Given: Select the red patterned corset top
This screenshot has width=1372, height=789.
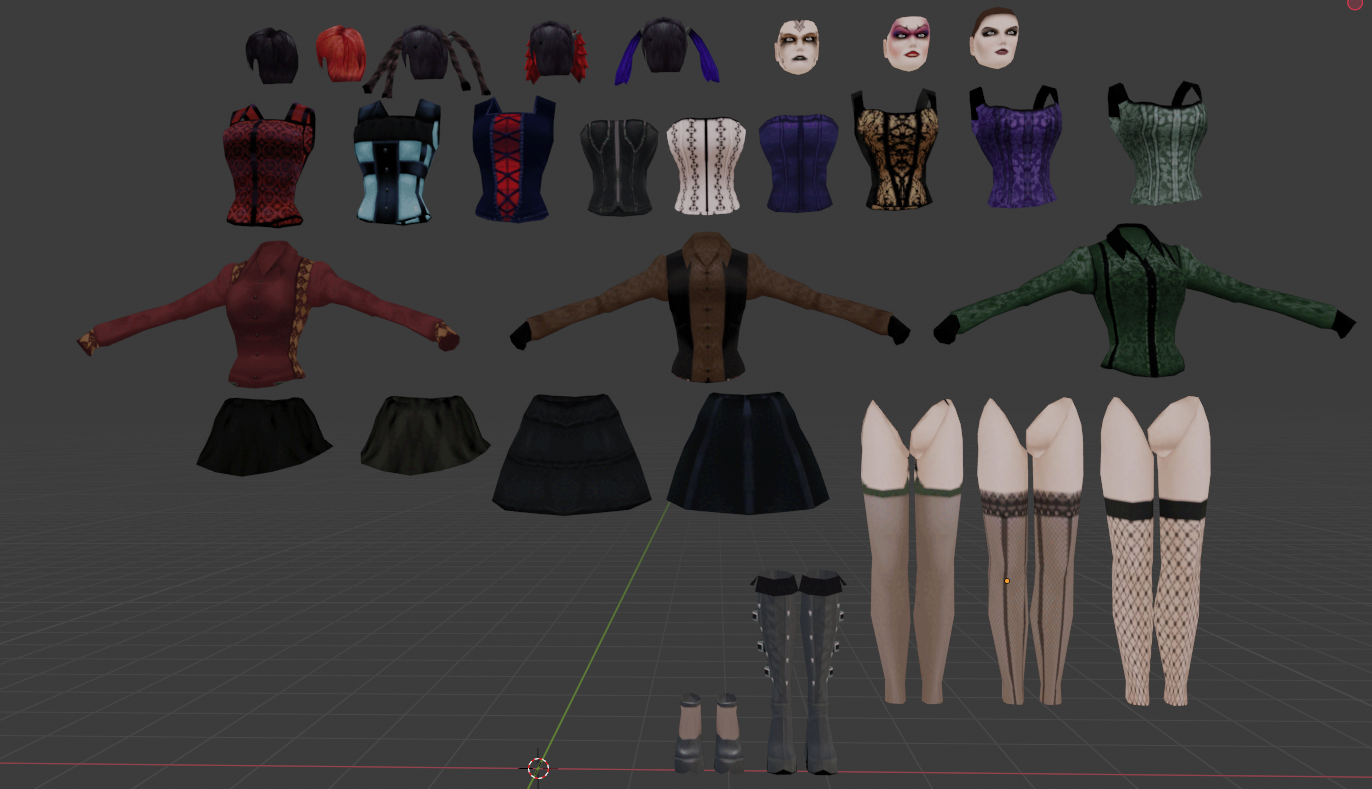Looking at the screenshot, I should click(x=267, y=164).
